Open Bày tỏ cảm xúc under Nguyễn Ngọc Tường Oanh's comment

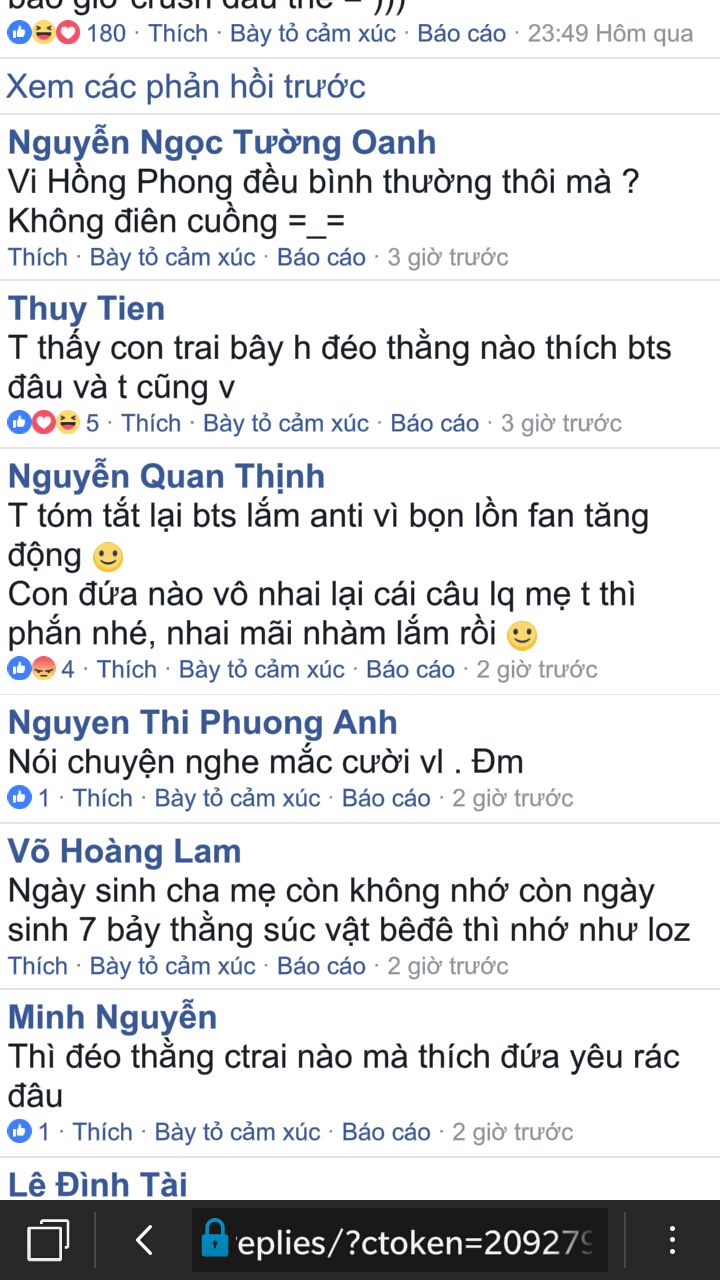[x=173, y=257]
